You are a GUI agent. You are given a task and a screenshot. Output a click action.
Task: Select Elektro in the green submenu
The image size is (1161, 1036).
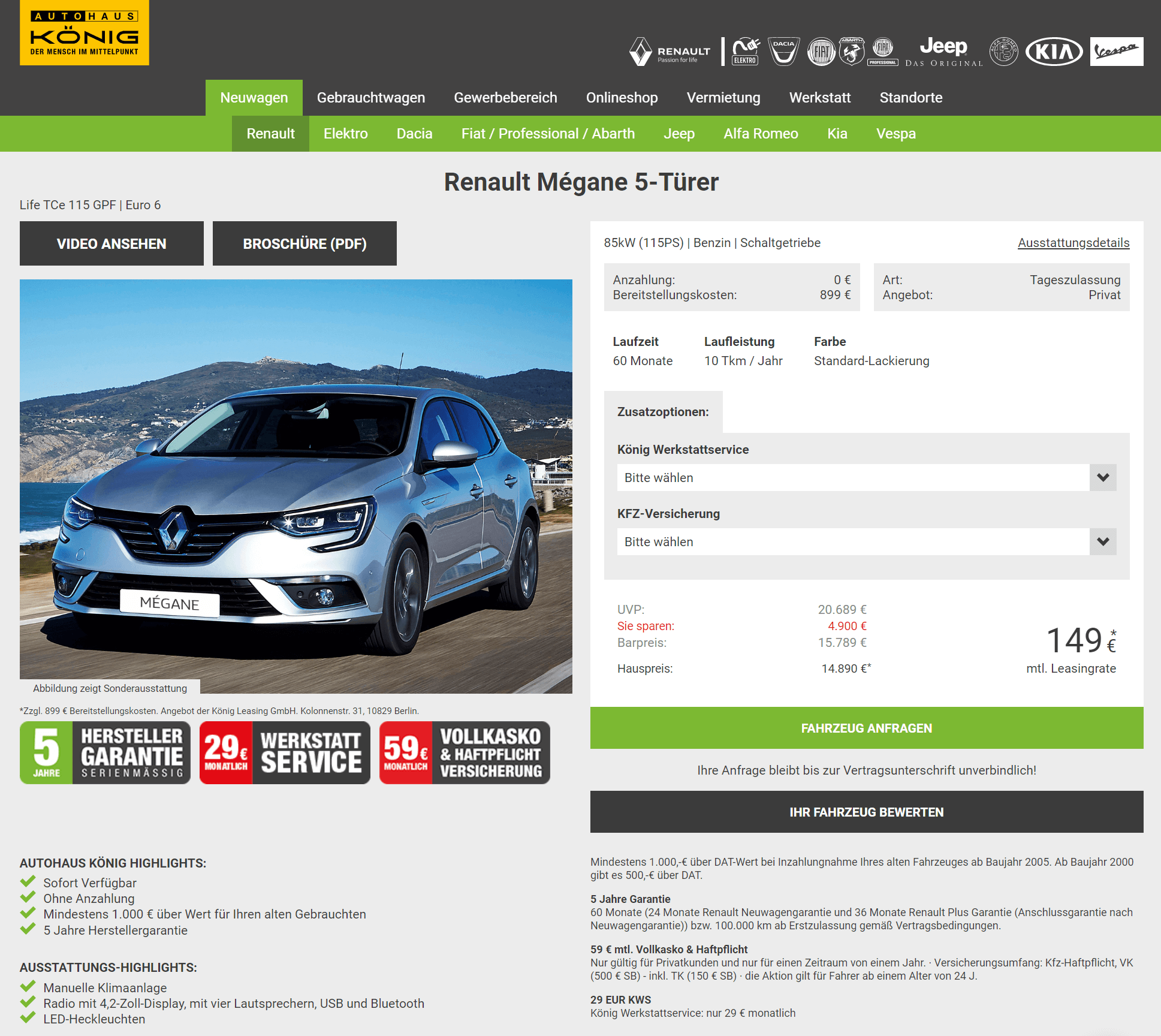pos(345,134)
